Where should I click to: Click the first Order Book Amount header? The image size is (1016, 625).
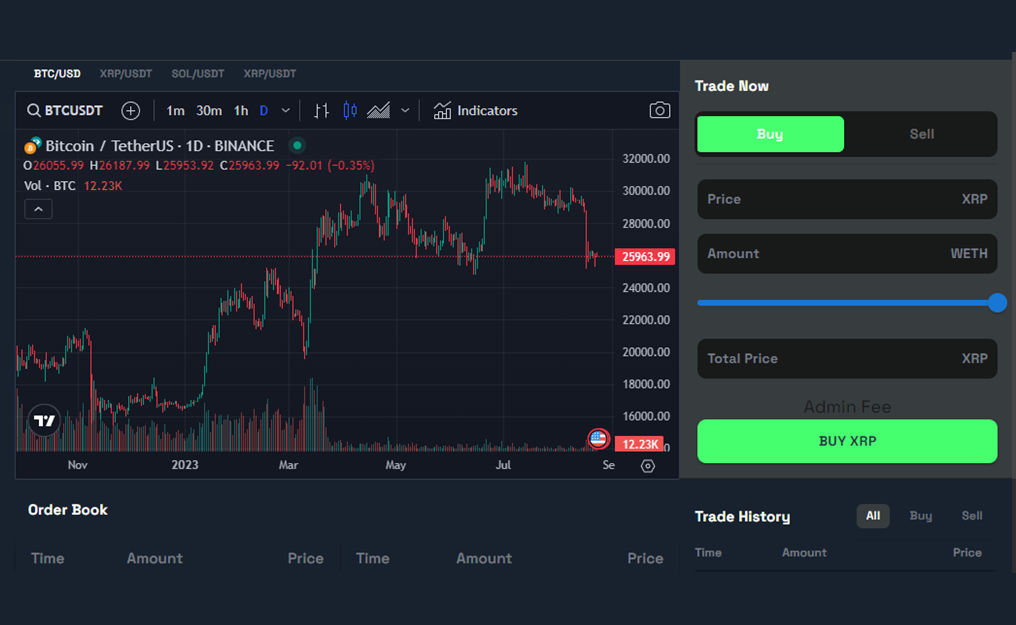154,558
